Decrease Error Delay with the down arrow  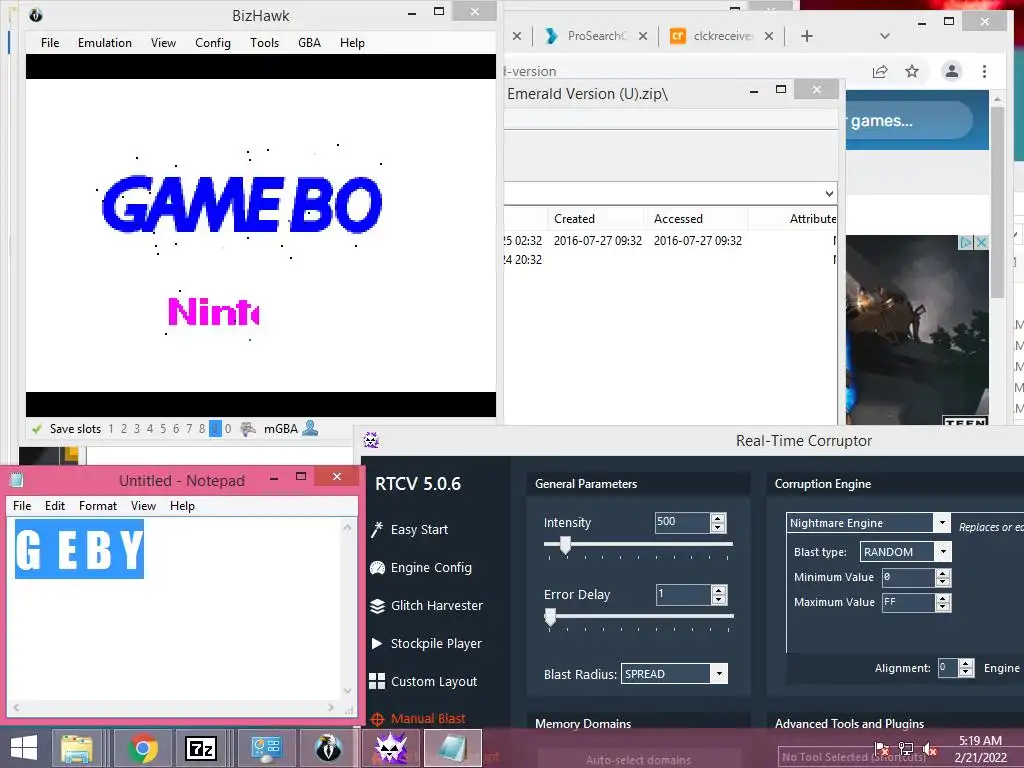[x=719, y=600]
